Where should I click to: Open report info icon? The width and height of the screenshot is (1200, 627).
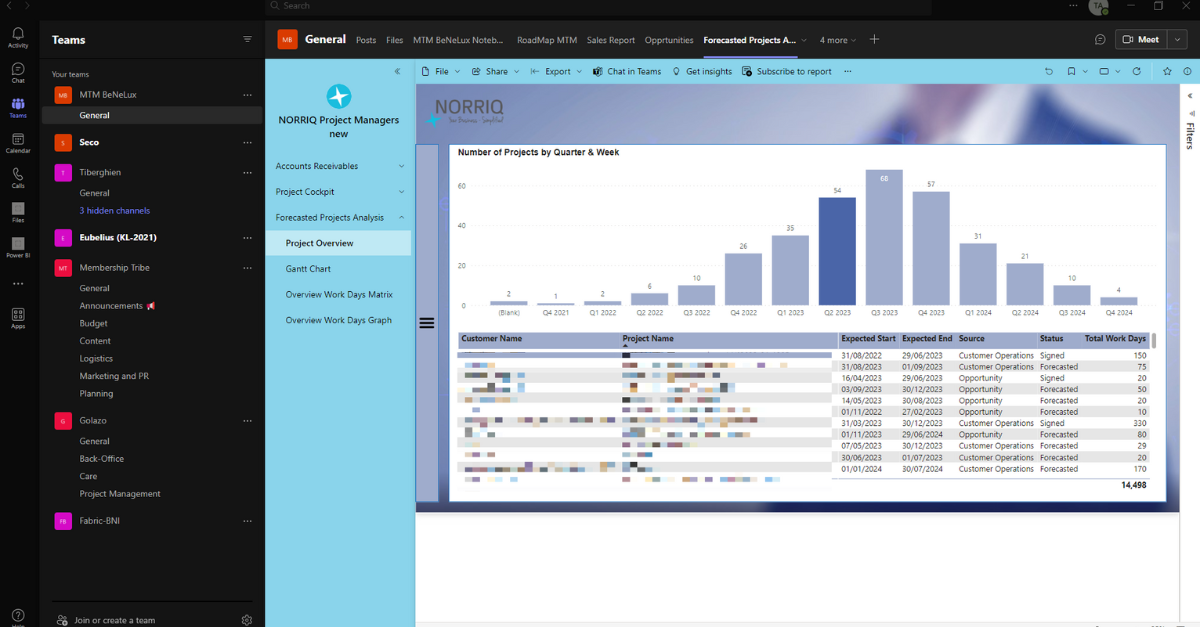click(x=1187, y=72)
